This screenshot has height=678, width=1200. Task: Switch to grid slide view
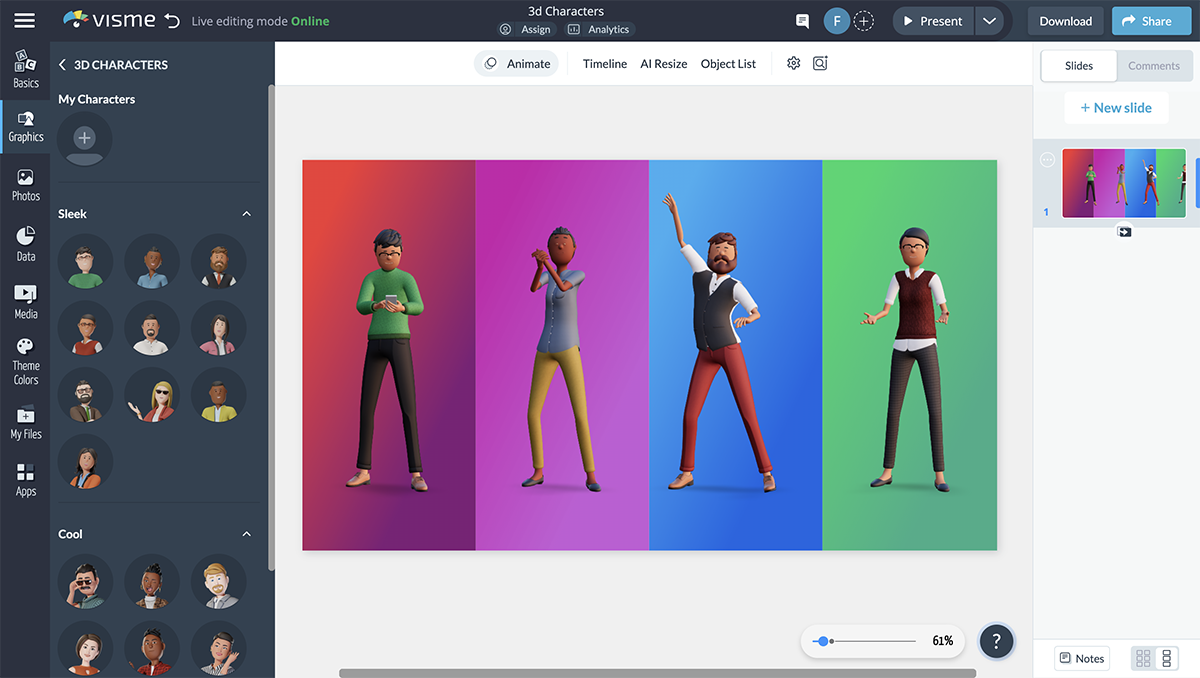click(1144, 658)
